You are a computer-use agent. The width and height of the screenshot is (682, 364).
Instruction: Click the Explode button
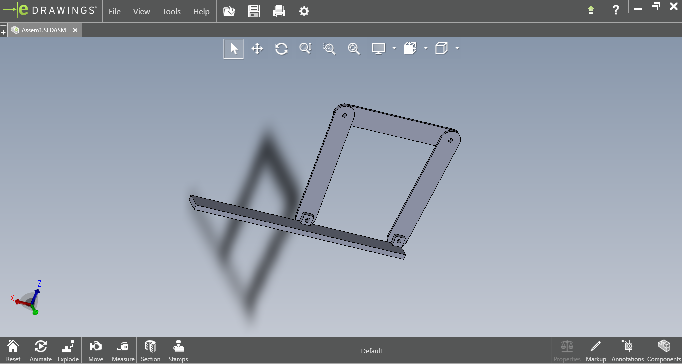[x=67, y=350]
